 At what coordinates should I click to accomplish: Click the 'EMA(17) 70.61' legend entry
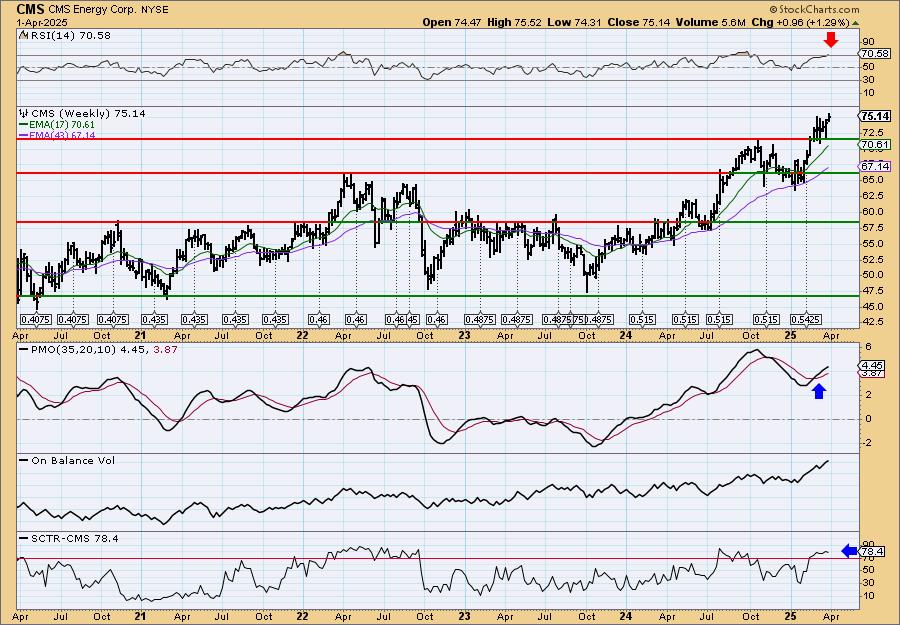tap(63, 125)
